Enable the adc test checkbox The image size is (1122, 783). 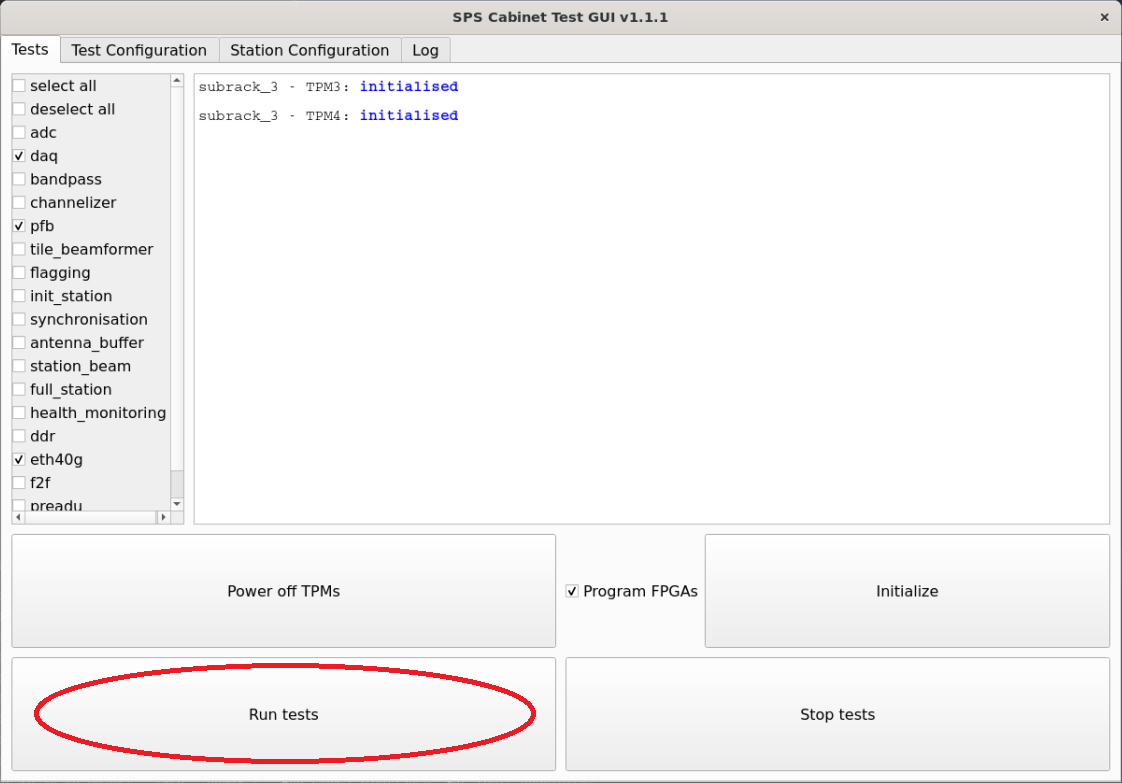(x=19, y=133)
